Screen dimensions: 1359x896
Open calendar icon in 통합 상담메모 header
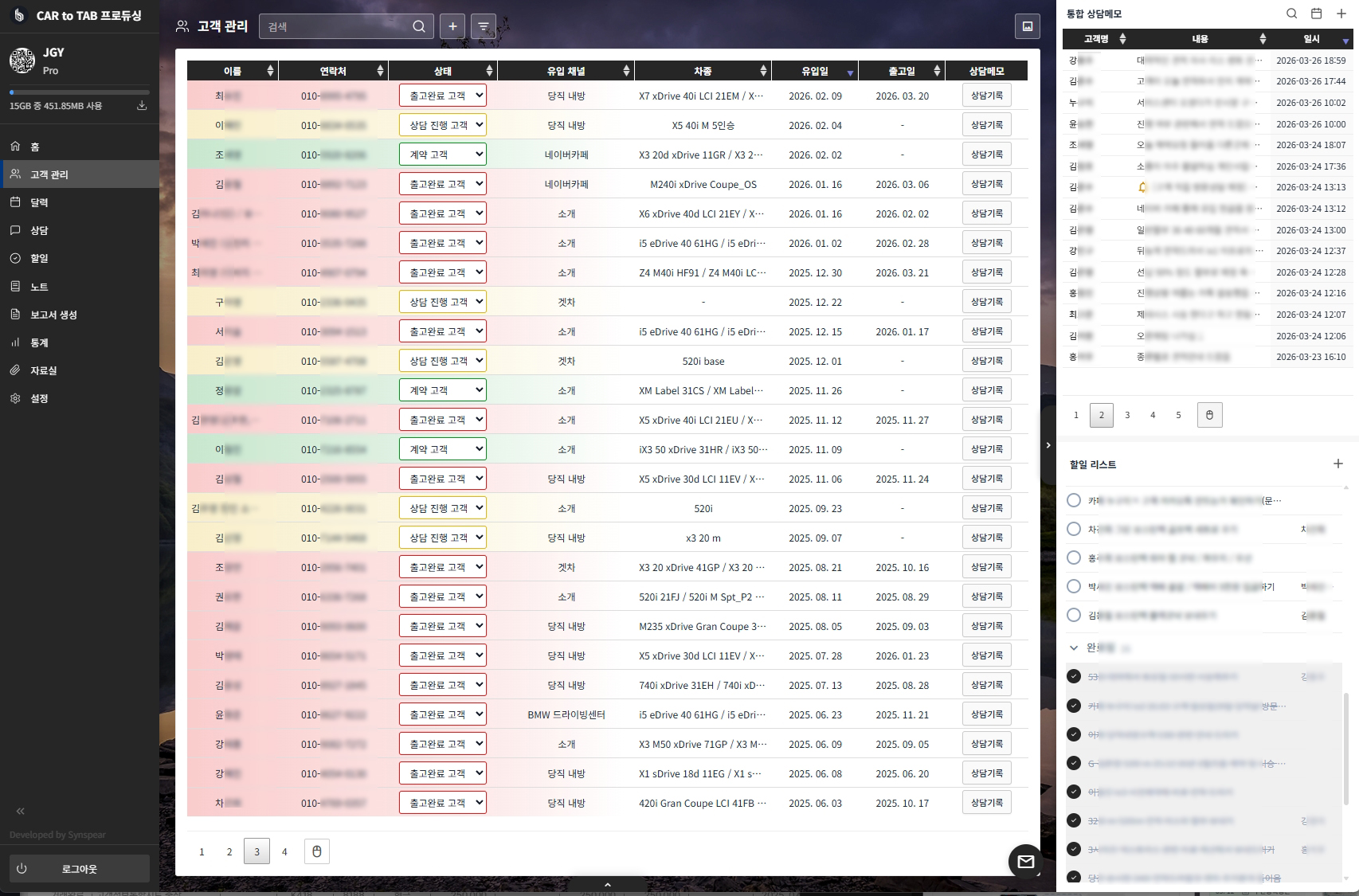coord(1317,14)
